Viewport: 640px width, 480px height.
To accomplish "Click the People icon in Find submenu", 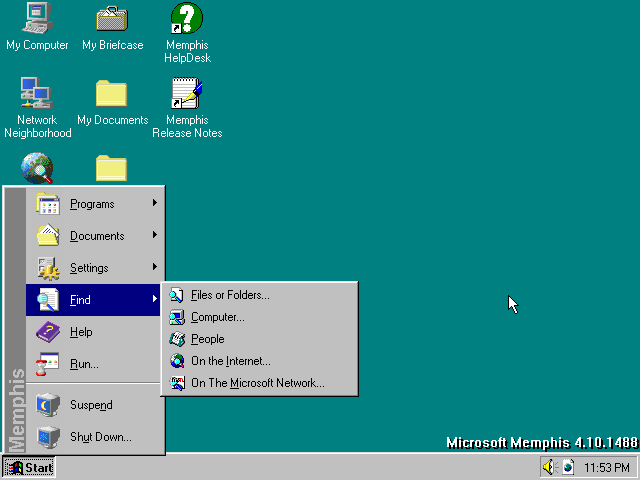I will click(177, 339).
